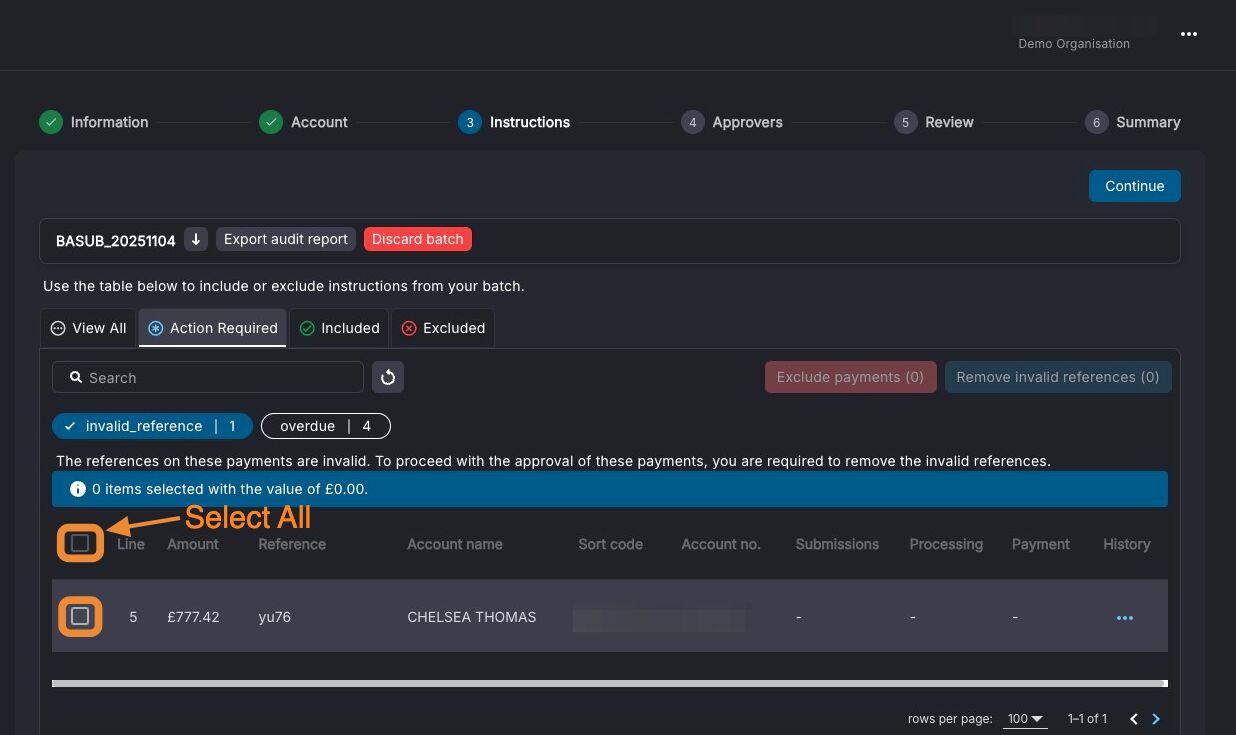
Task: Click the Account no. column header
Action: pyautogui.click(x=721, y=544)
